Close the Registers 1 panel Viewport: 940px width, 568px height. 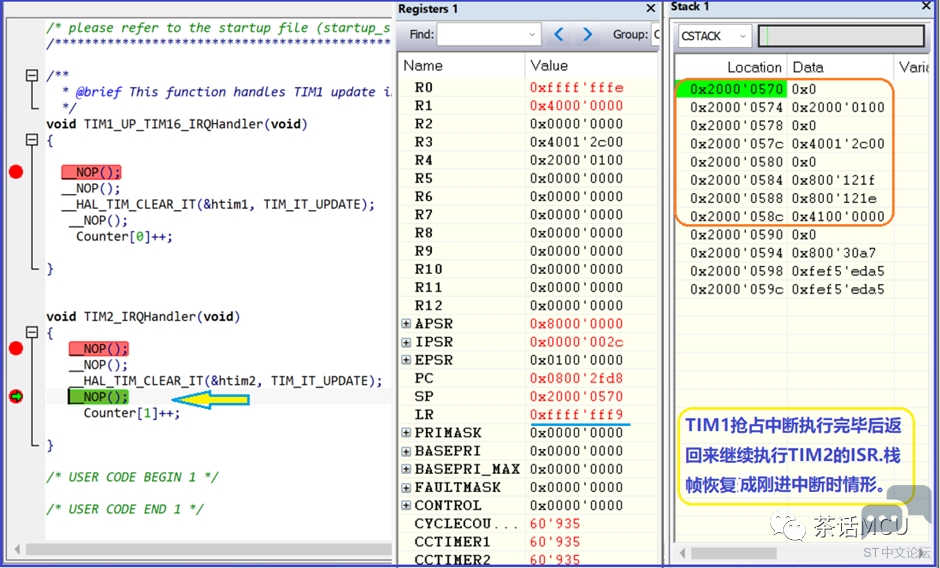click(650, 8)
